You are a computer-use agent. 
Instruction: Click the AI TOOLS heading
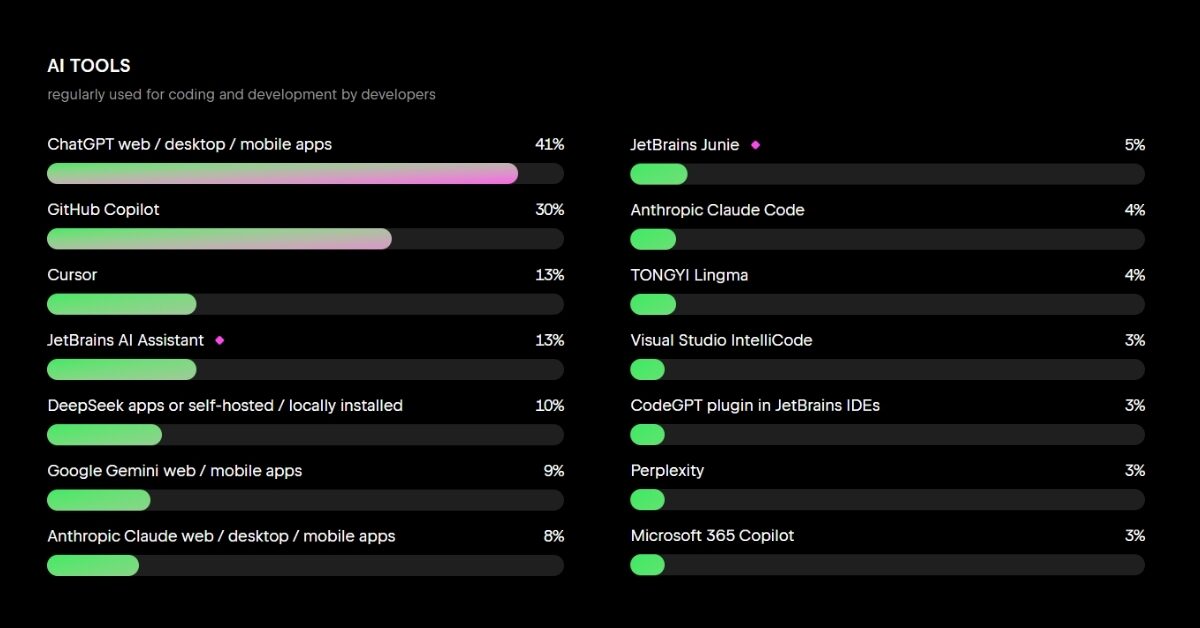89,66
